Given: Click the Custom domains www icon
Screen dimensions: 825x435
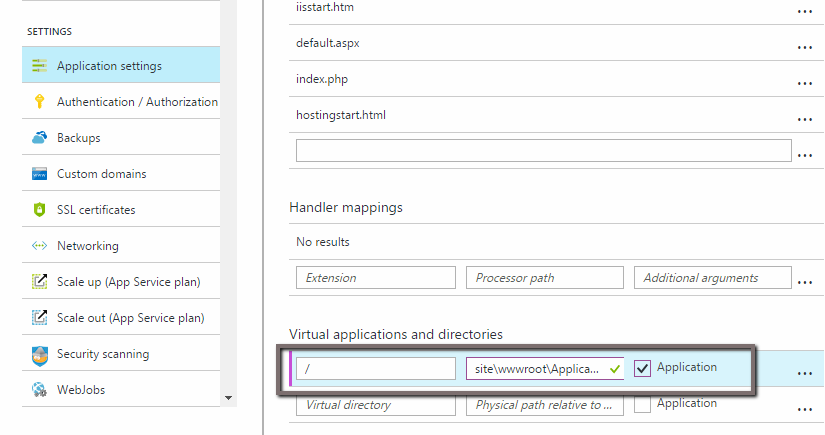Looking at the screenshot, I should (40, 174).
